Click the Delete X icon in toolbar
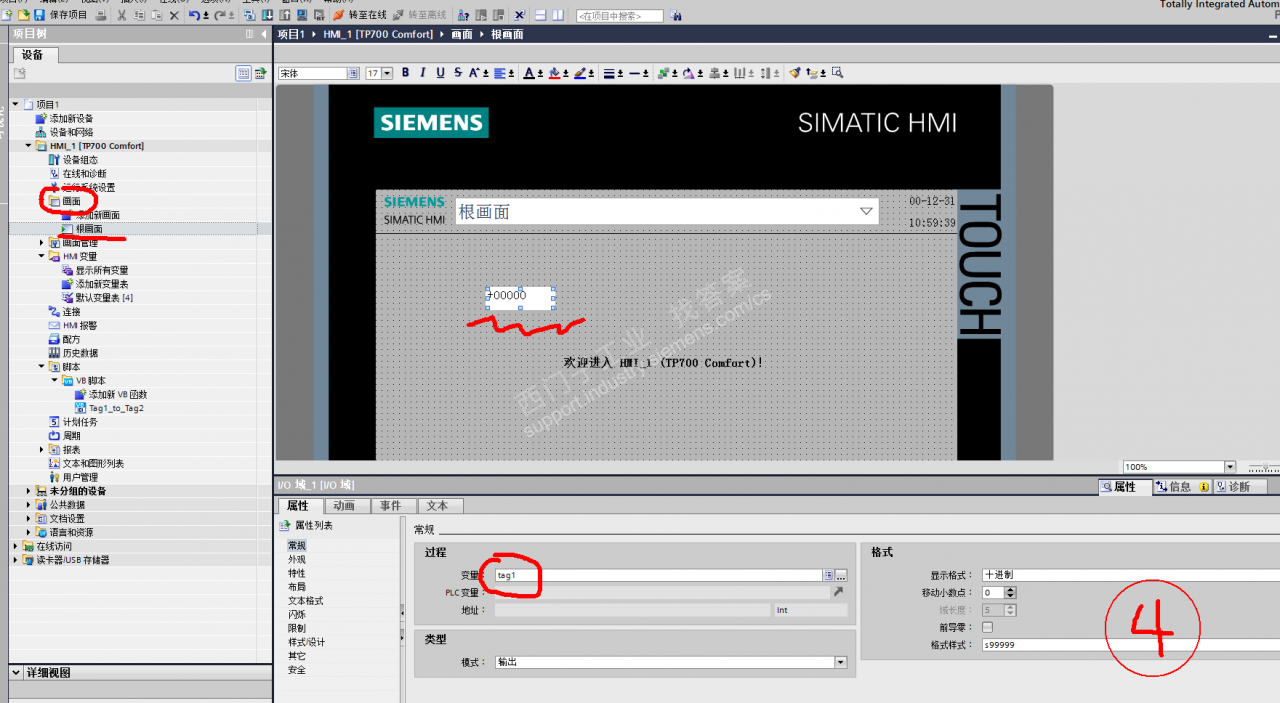The image size is (1280, 703). coord(174,15)
